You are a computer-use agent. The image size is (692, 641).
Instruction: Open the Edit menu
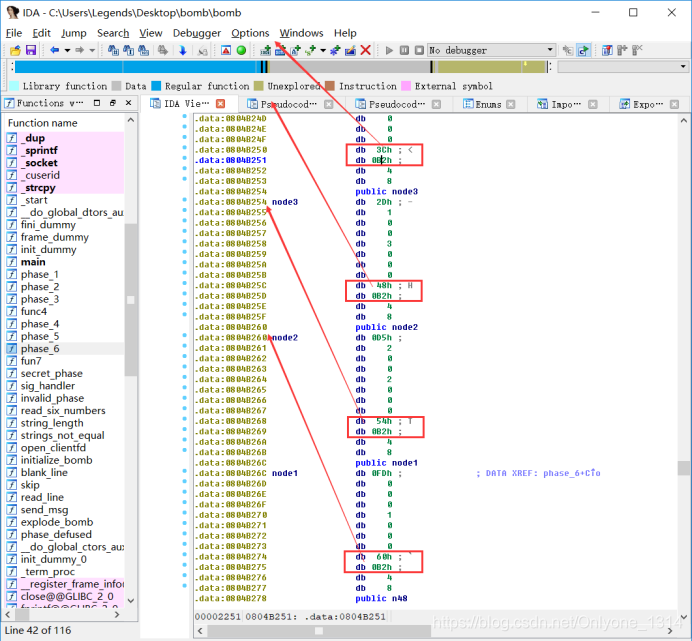(41, 33)
